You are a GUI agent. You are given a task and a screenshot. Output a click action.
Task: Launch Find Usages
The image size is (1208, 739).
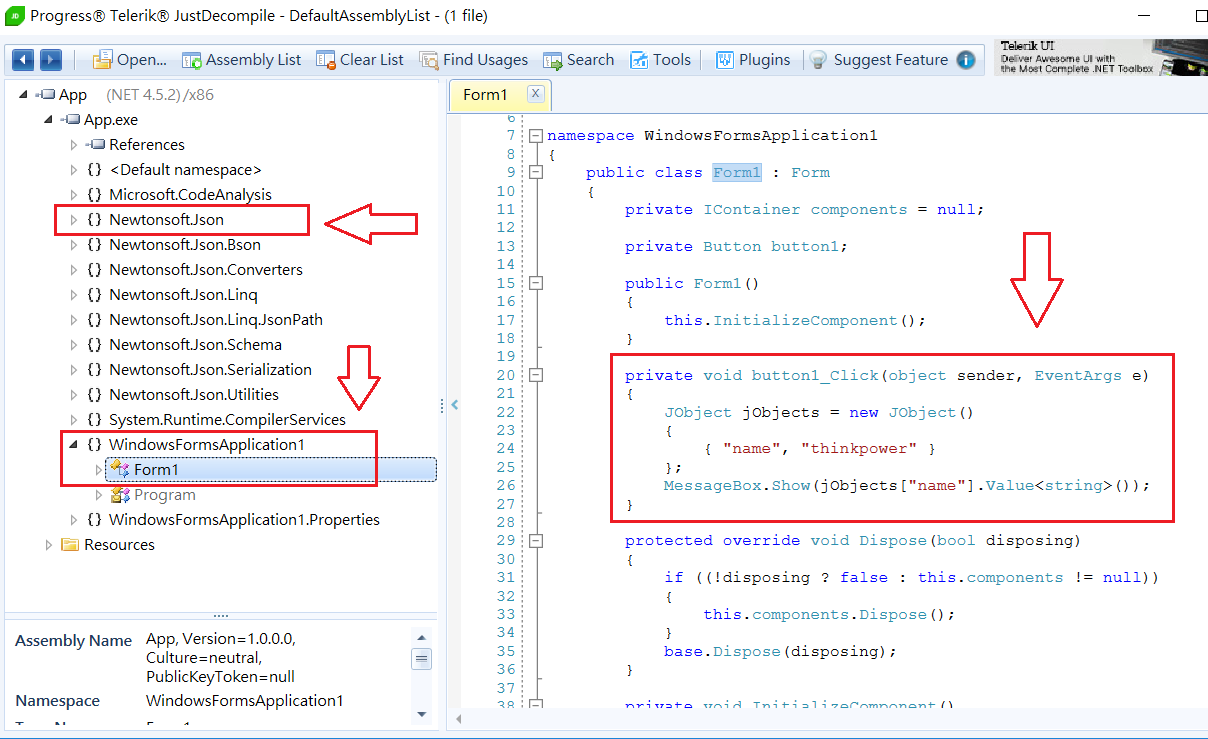[x=473, y=60]
